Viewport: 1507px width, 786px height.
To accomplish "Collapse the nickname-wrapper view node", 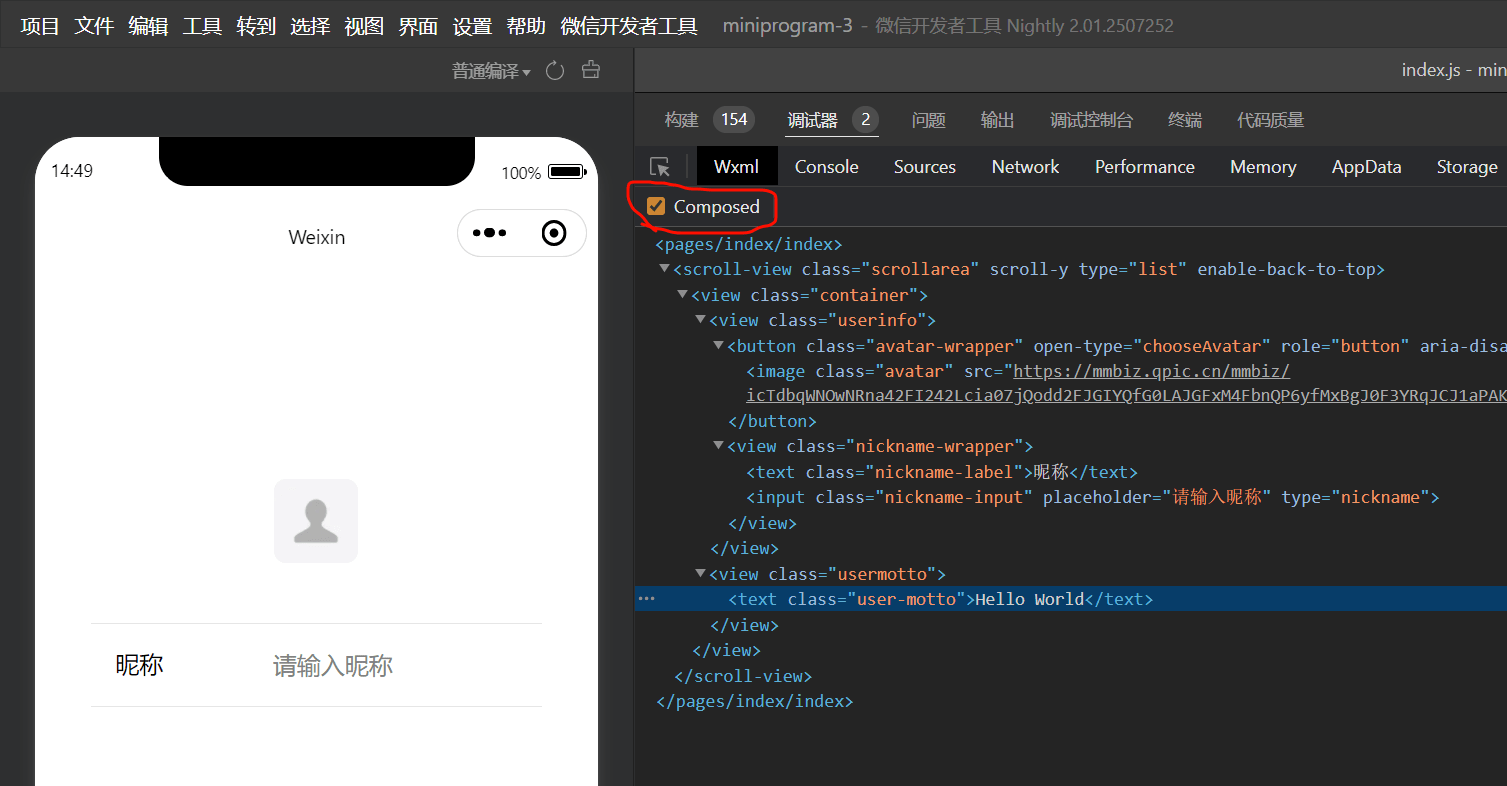I will [x=718, y=446].
